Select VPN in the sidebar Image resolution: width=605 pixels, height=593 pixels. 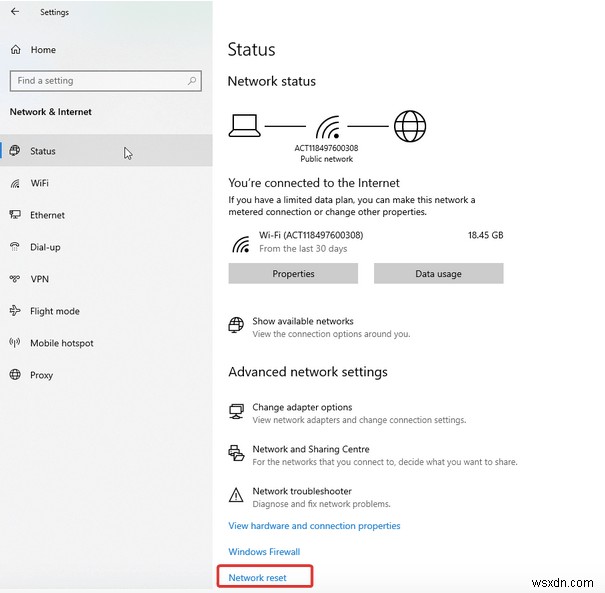(106, 279)
